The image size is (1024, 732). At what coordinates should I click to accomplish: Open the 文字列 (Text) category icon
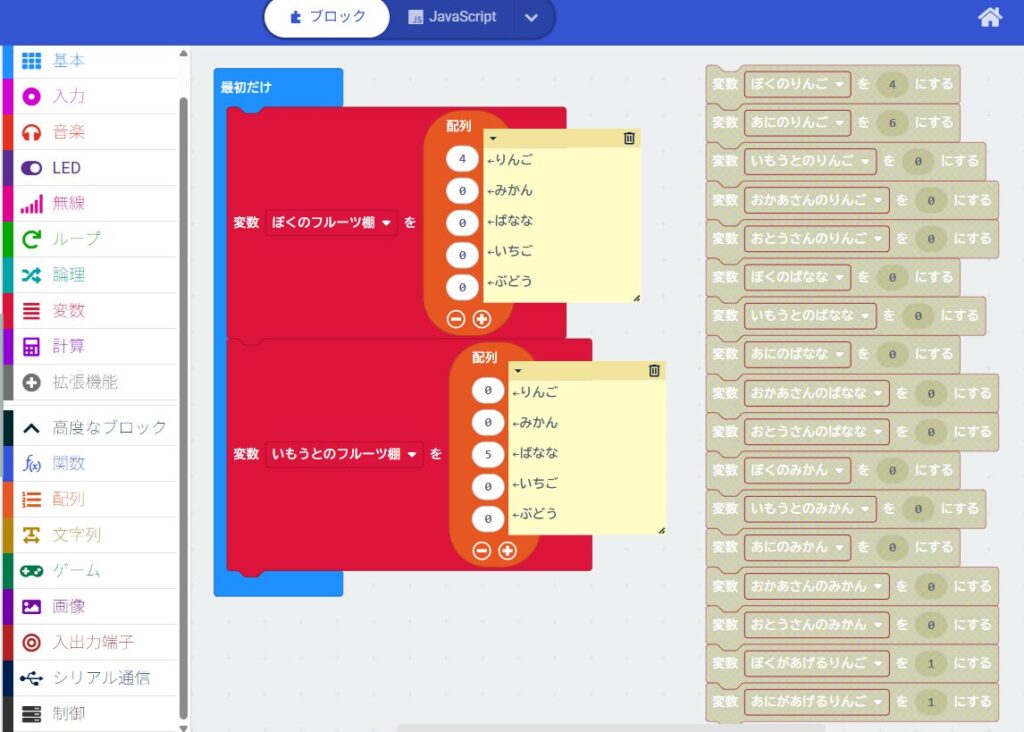point(31,535)
